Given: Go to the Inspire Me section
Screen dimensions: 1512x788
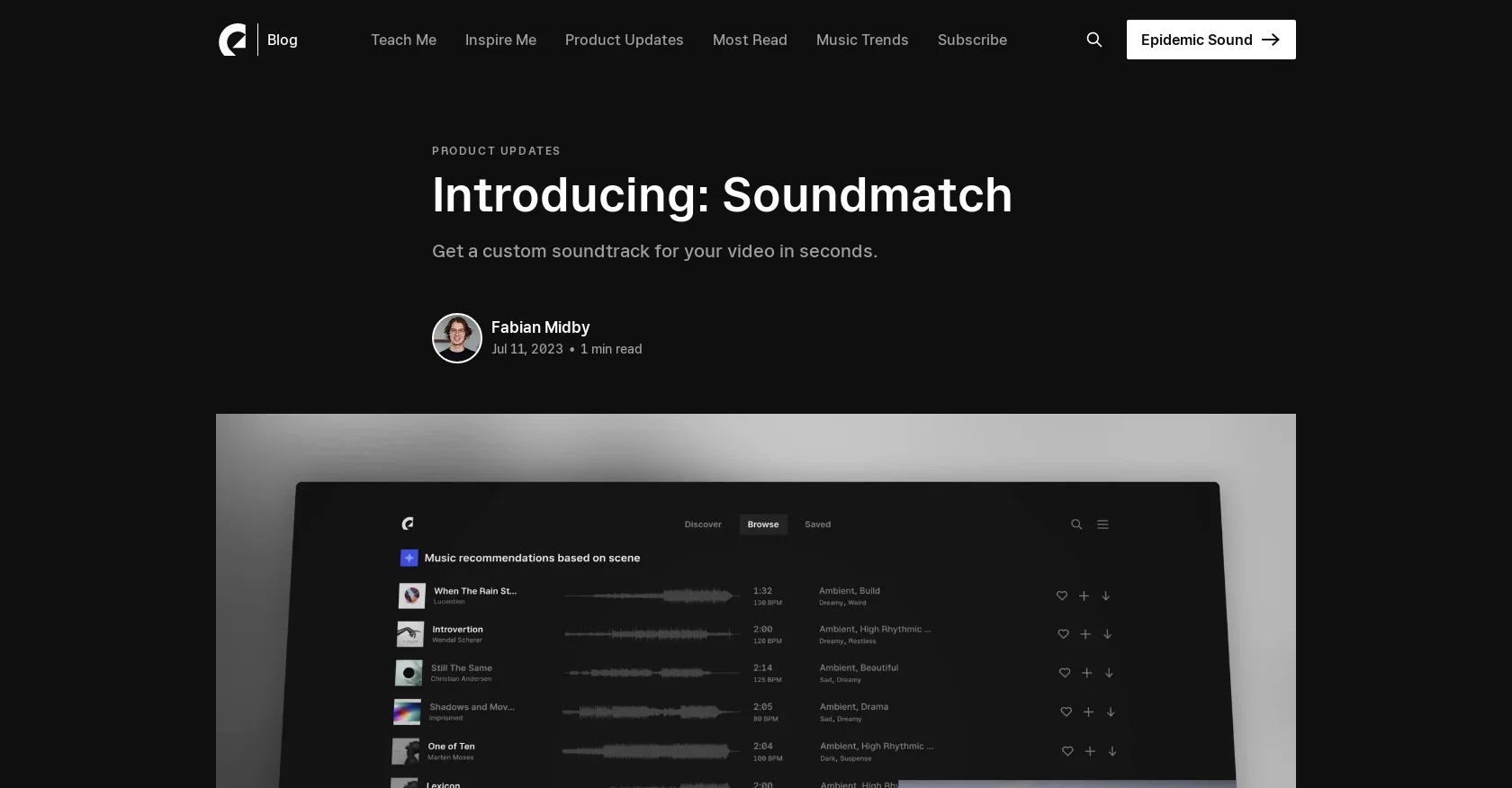Looking at the screenshot, I should pos(500,40).
